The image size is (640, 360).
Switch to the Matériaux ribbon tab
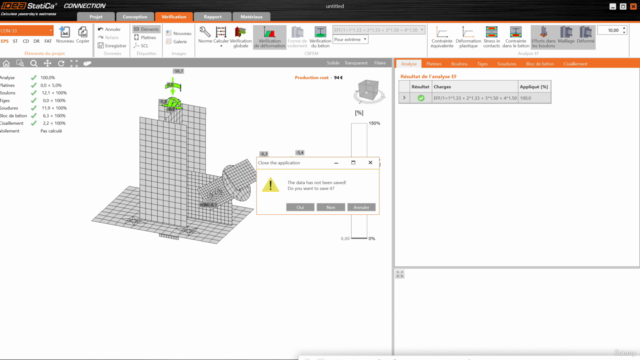(x=251, y=17)
